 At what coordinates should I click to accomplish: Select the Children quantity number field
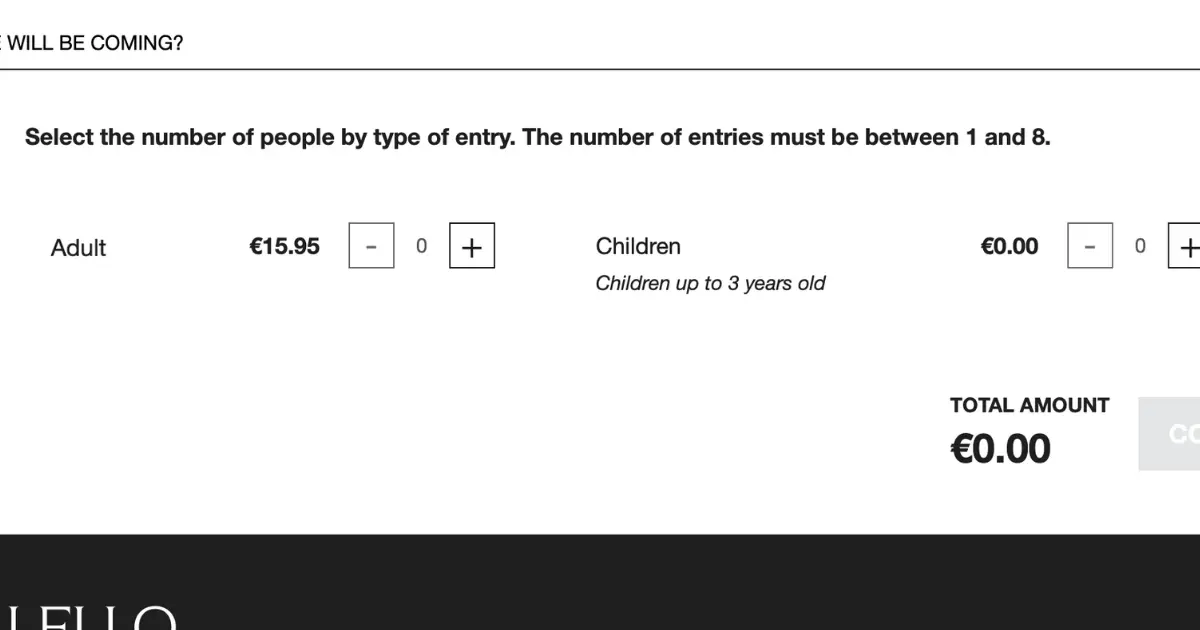pyautogui.click(x=1140, y=246)
